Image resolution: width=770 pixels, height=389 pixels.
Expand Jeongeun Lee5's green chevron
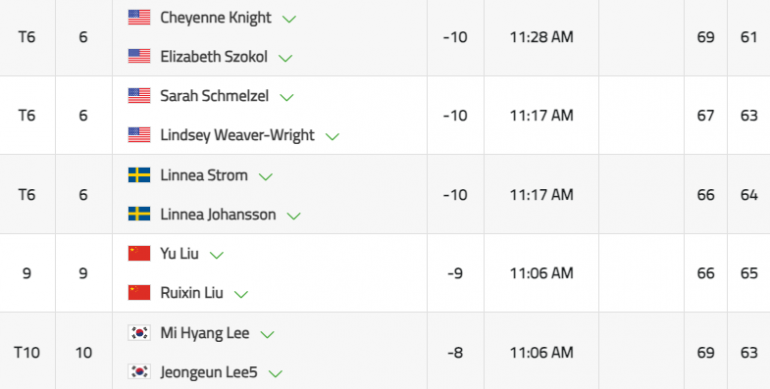pyautogui.click(x=275, y=374)
